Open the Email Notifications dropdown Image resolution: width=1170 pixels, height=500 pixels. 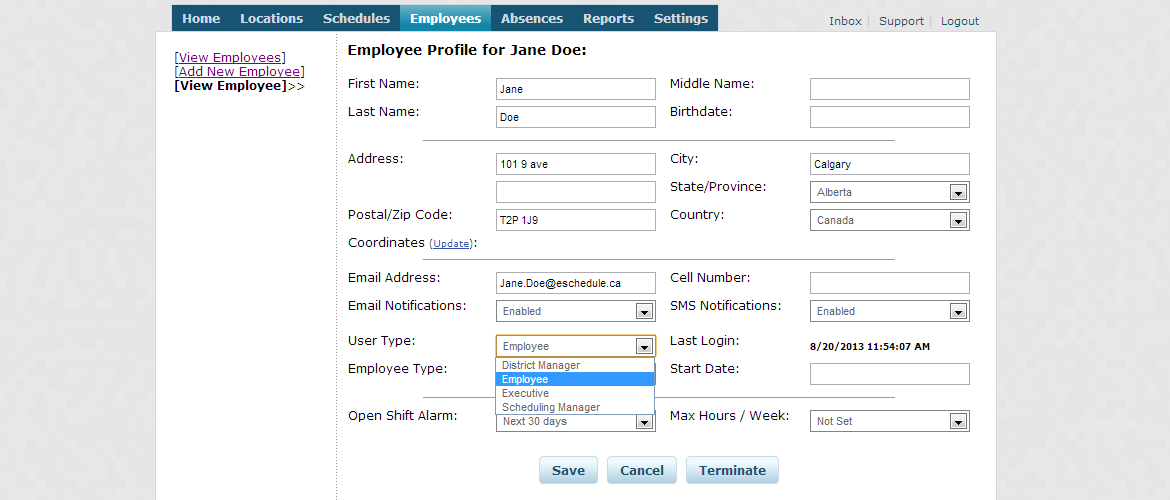tap(575, 311)
